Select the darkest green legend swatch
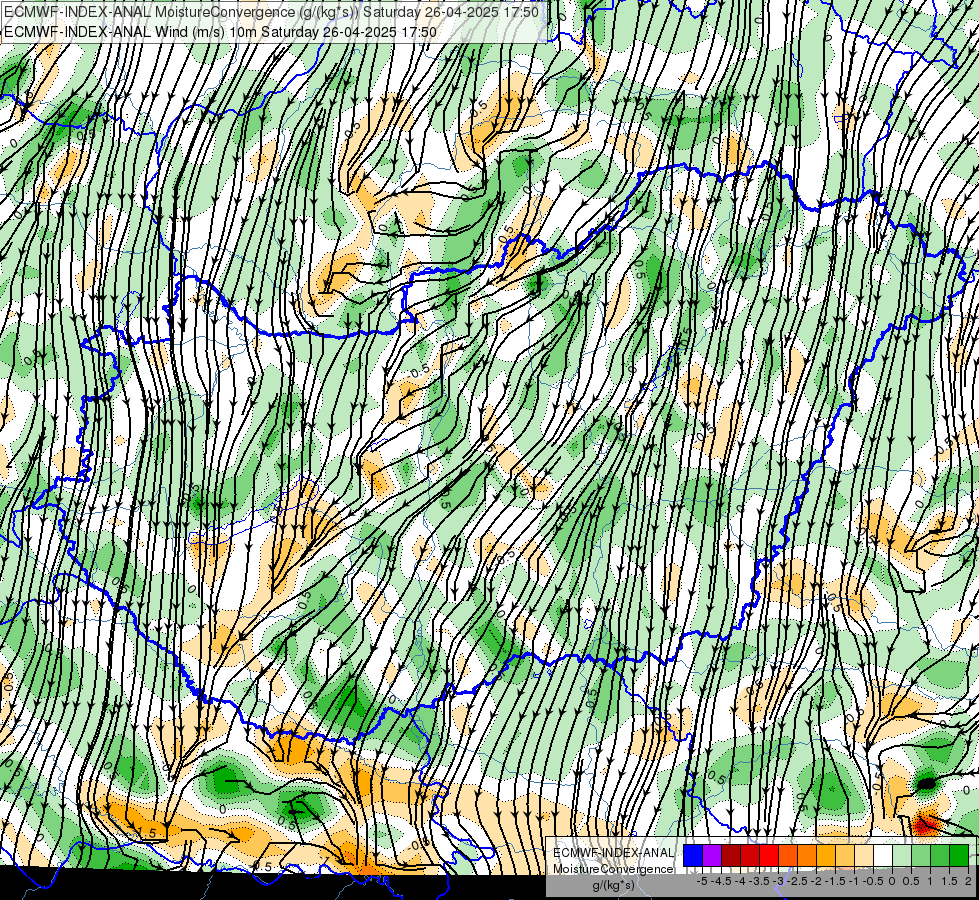 (959, 856)
